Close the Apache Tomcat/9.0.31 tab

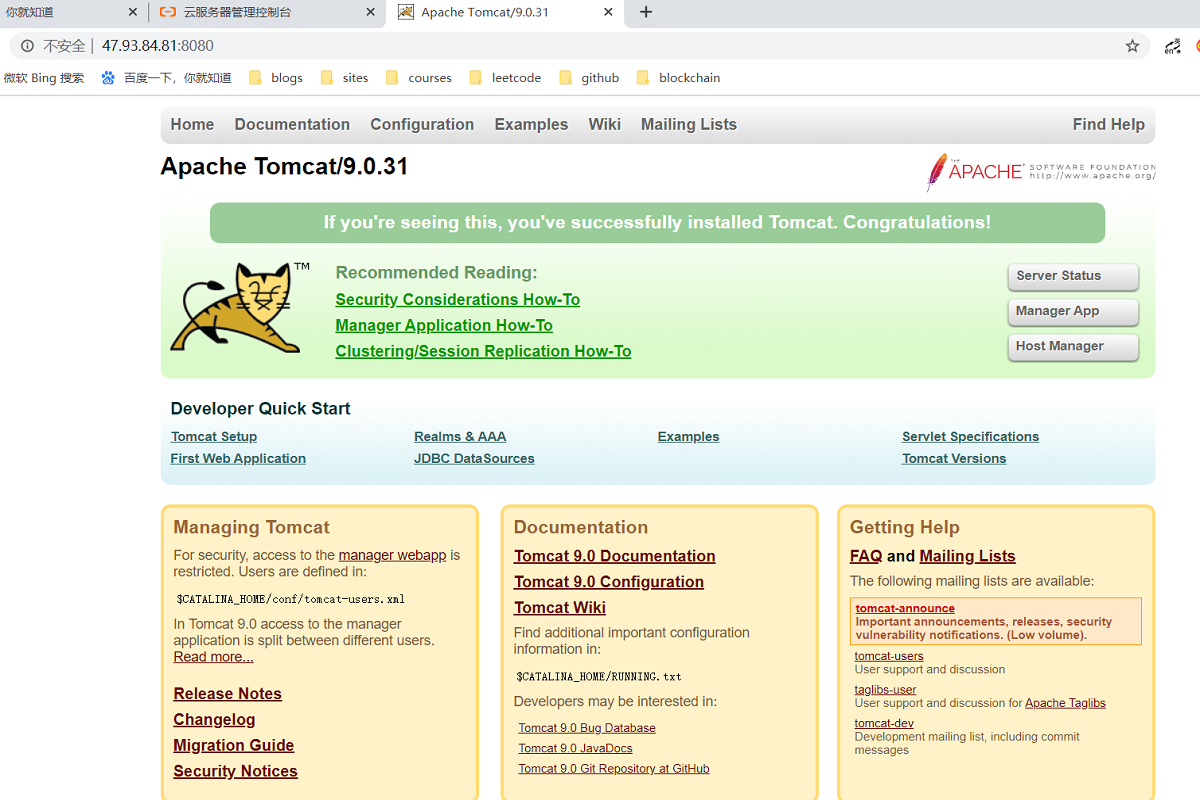[608, 12]
